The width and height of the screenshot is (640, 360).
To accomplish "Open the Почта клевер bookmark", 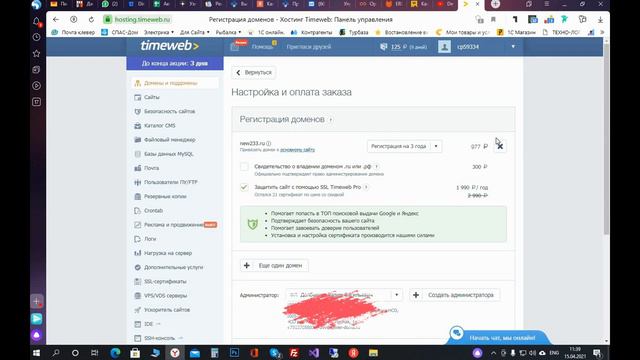I will [x=73, y=32].
